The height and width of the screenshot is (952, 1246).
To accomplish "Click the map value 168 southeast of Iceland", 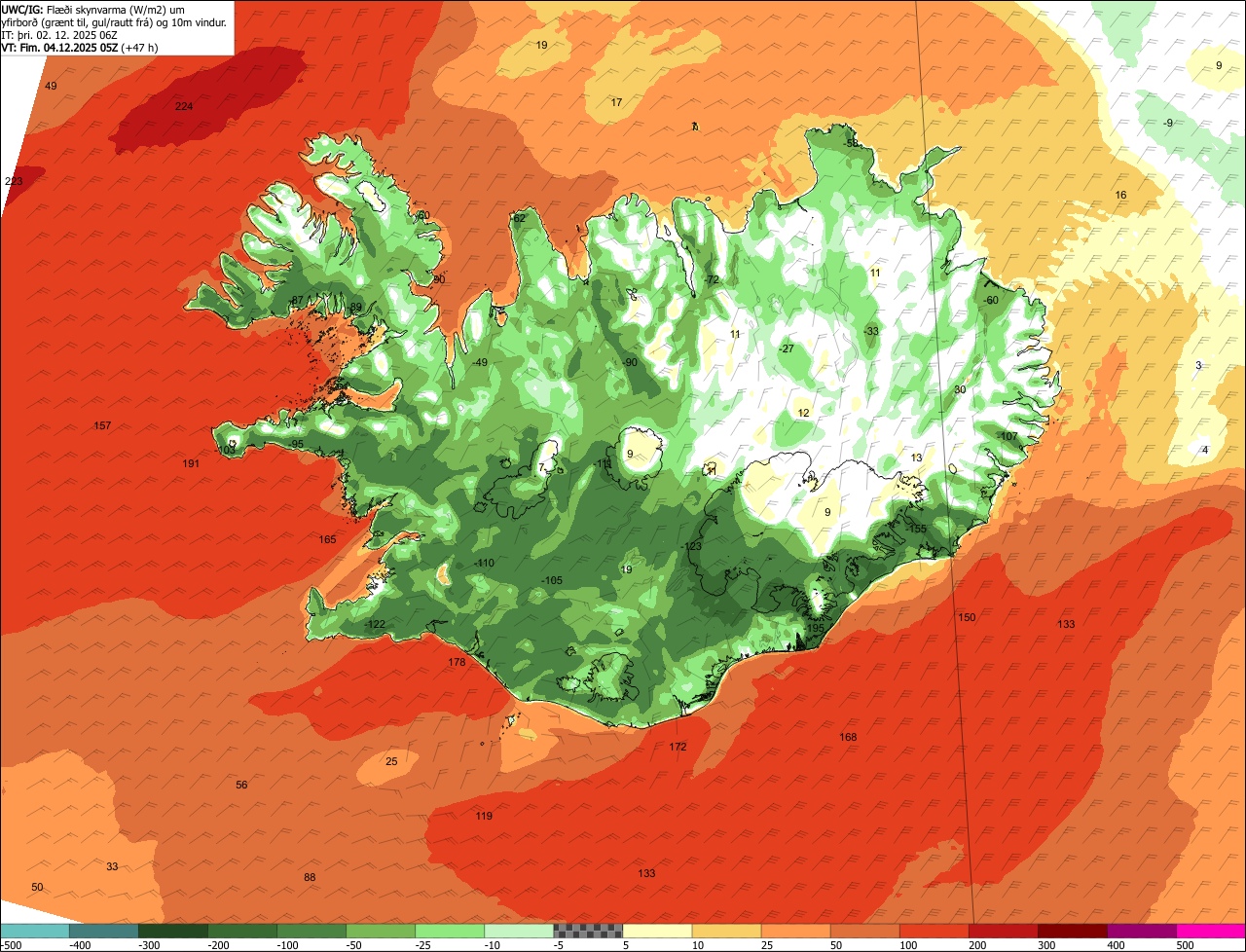I will 848,737.
